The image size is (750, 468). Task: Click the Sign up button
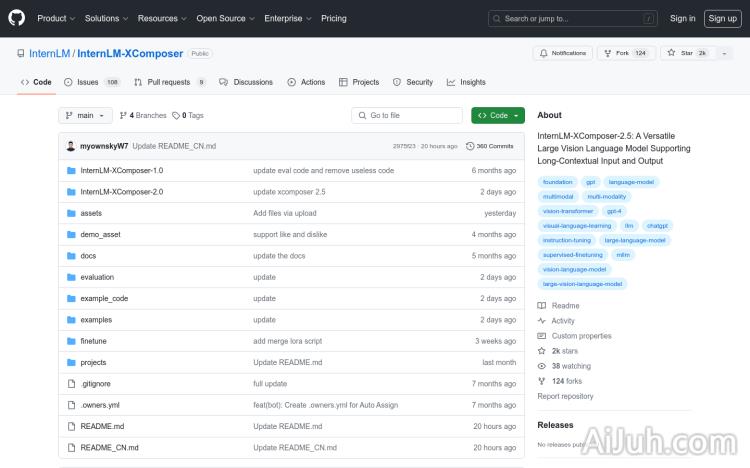722,19
